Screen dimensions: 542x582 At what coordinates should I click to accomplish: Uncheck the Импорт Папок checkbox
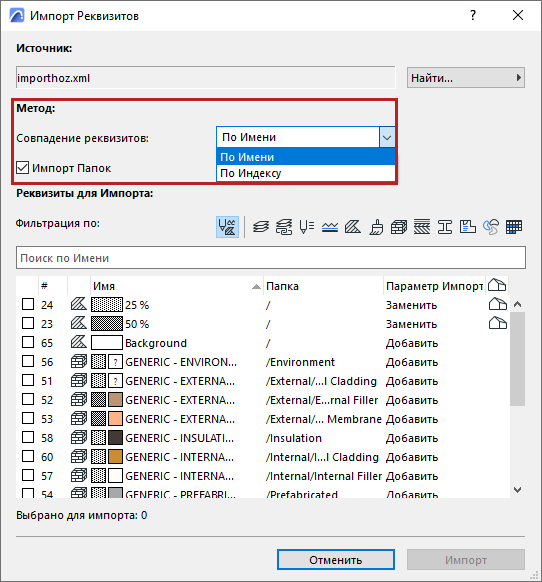click(x=23, y=168)
